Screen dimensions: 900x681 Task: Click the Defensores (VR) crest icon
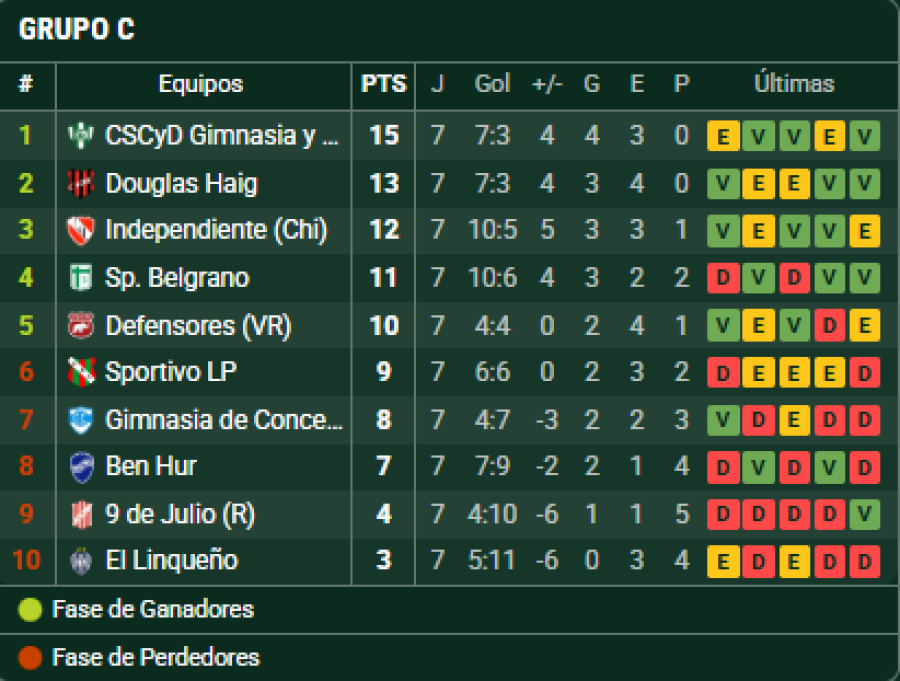80,325
